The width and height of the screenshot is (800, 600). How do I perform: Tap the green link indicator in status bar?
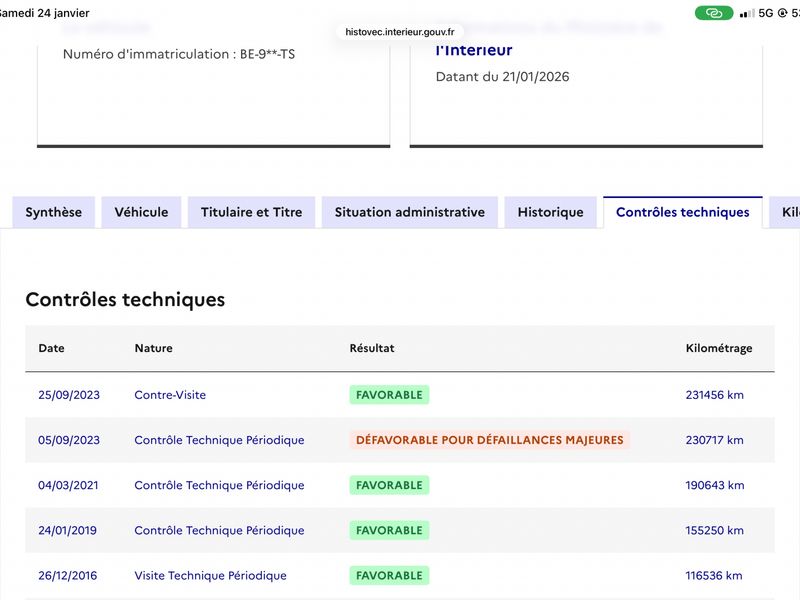click(713, 13)
